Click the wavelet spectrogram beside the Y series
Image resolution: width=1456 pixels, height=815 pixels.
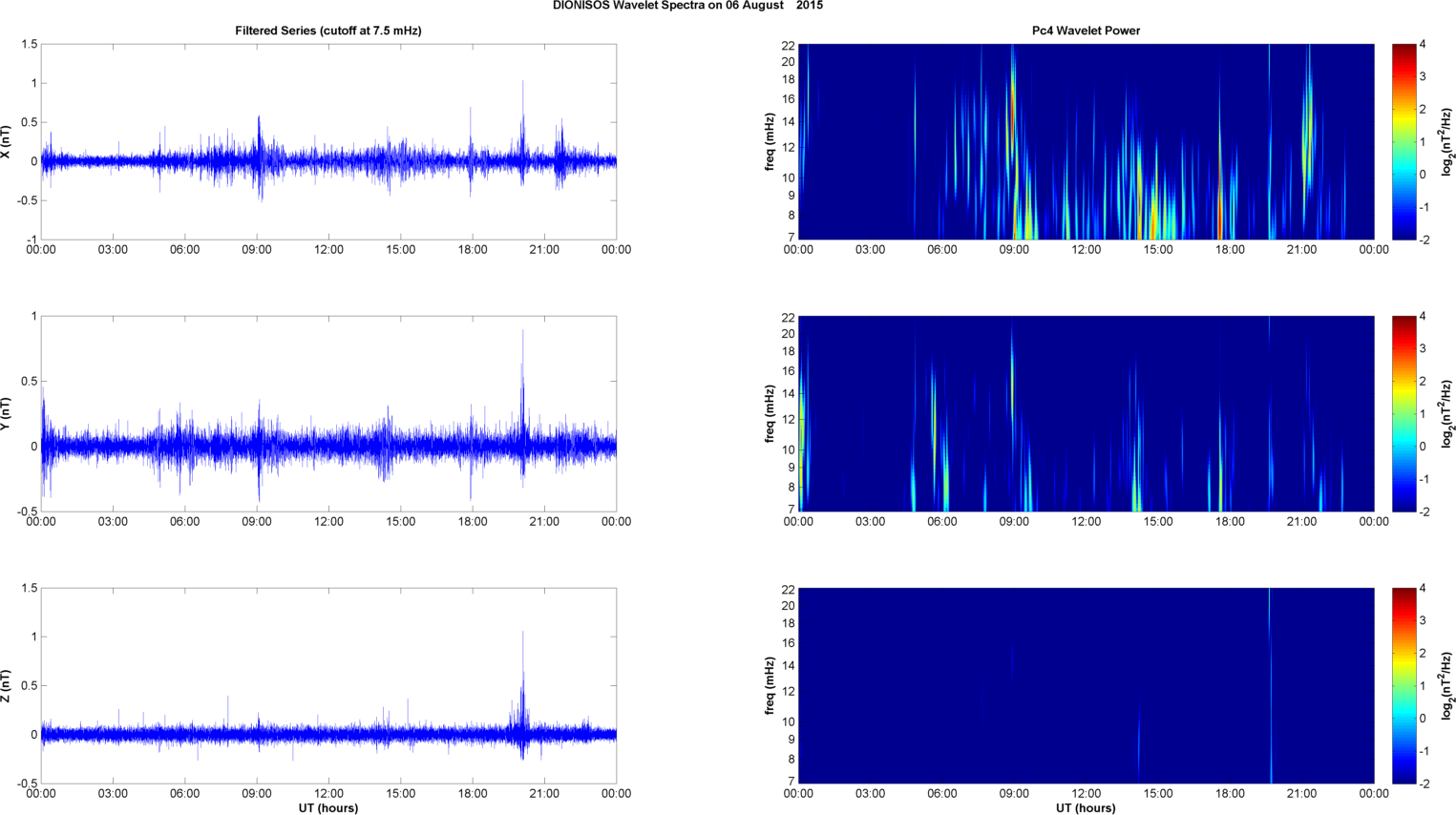click(1086, 413)
